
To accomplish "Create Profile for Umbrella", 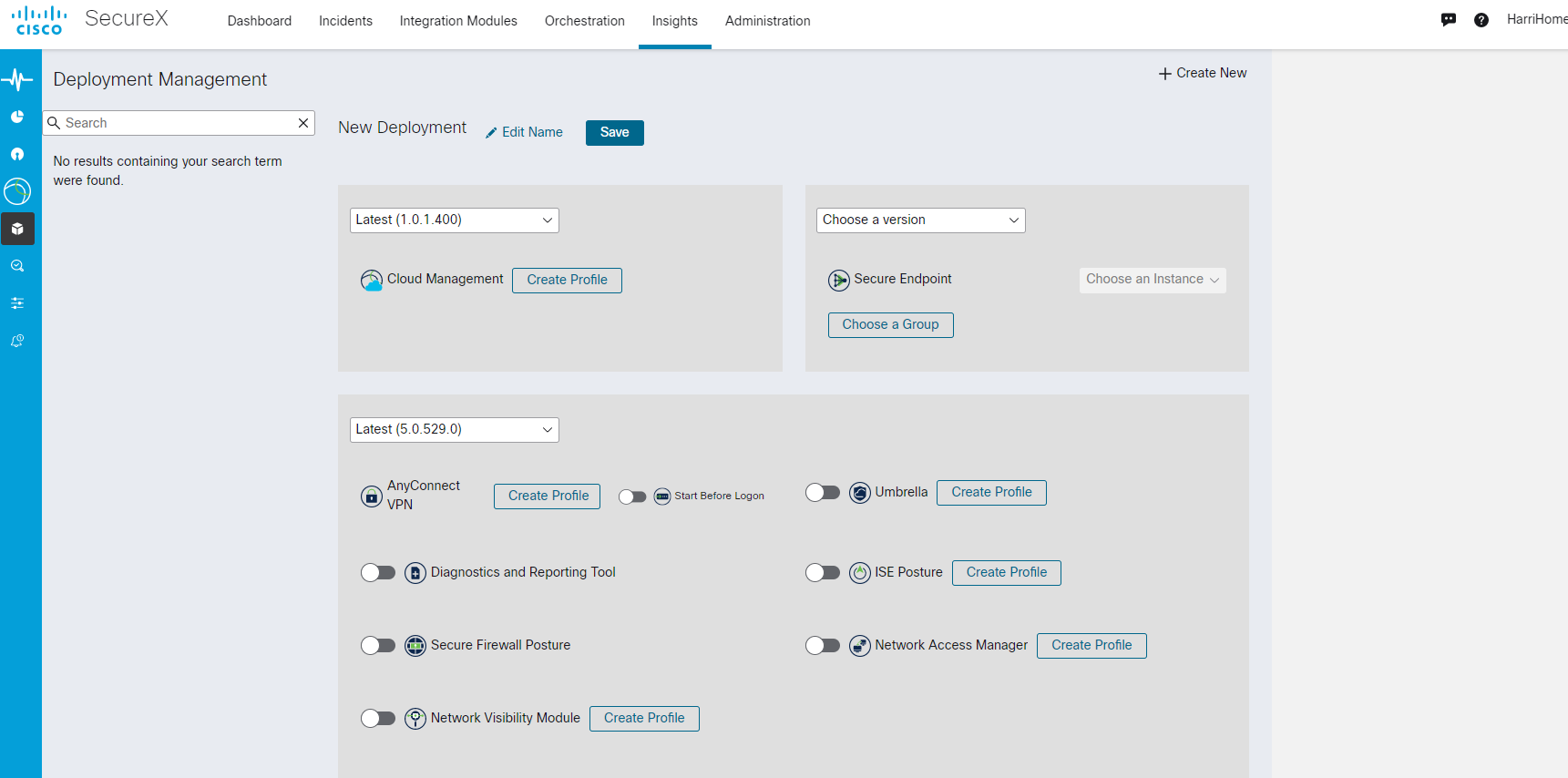I will coord(991,493).
